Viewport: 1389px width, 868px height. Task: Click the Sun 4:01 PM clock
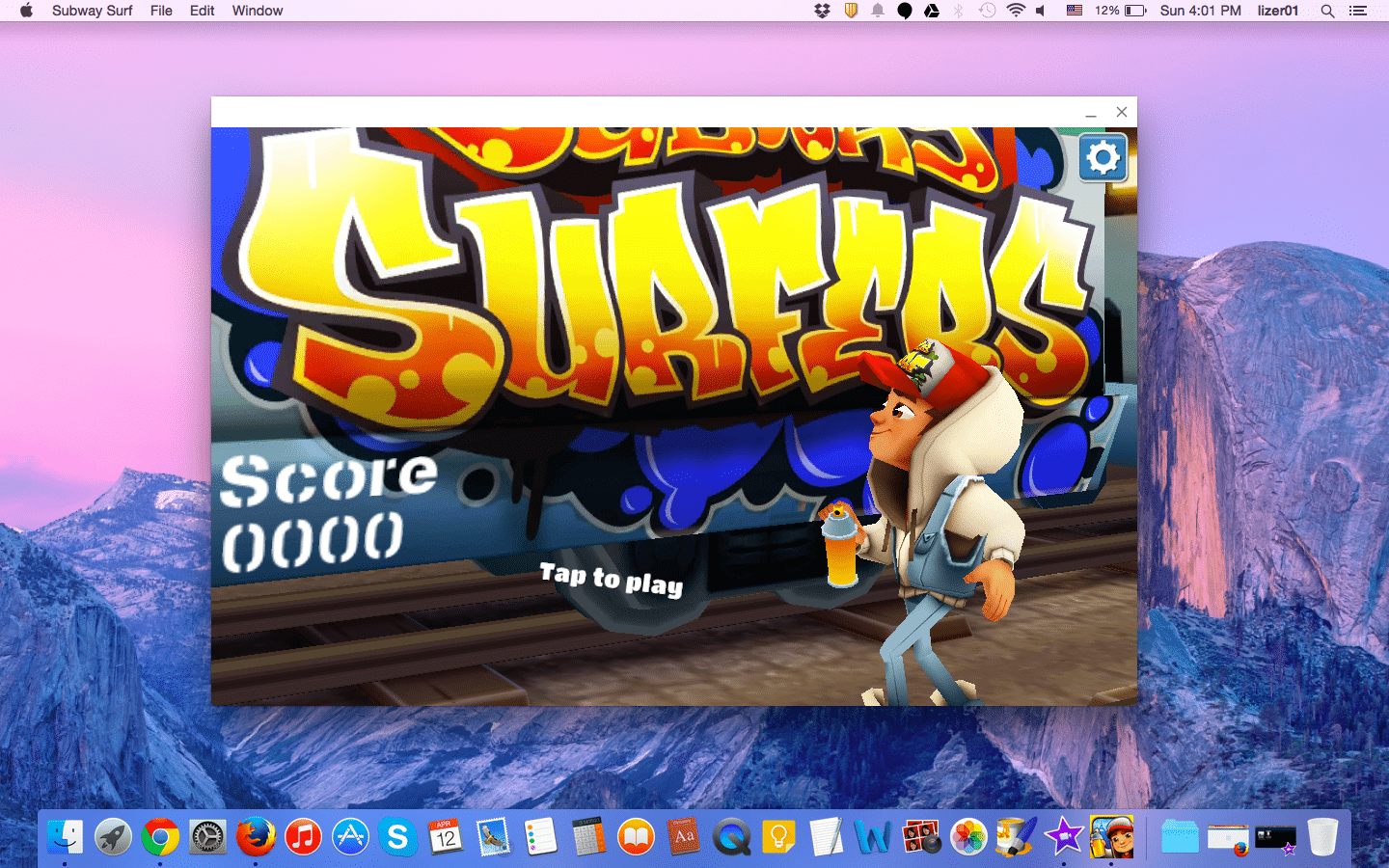pos(1200,11)
